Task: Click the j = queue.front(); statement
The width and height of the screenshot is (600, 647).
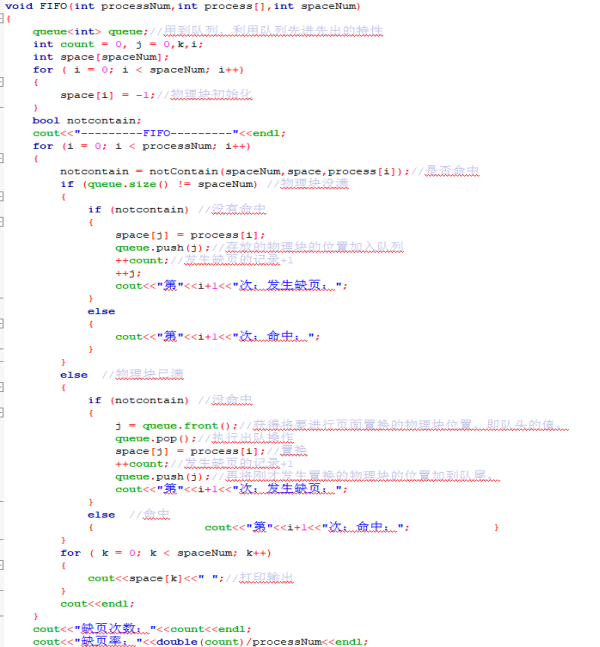Action: pyautogui.click(x=177, y=426)
